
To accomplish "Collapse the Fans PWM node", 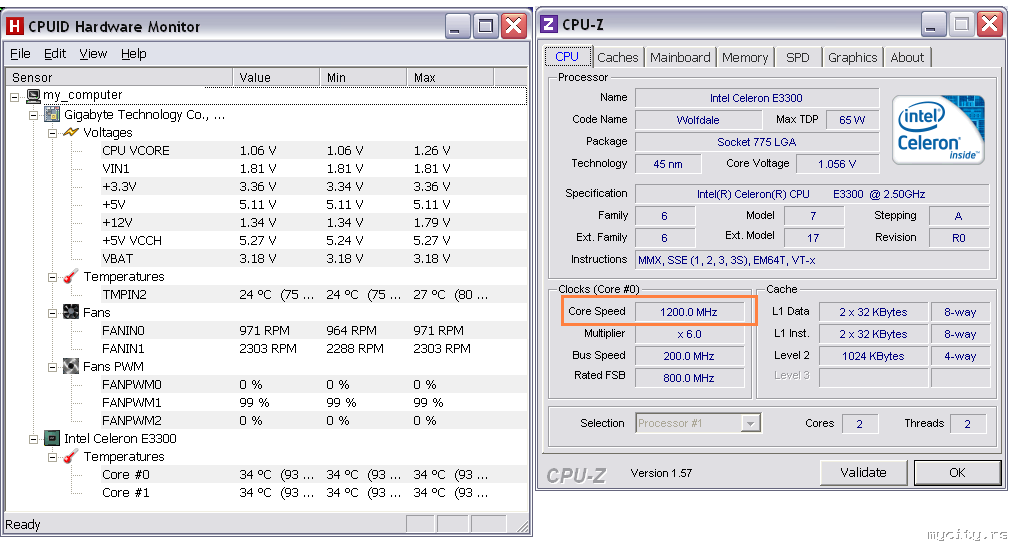I will tap(52, 367).
